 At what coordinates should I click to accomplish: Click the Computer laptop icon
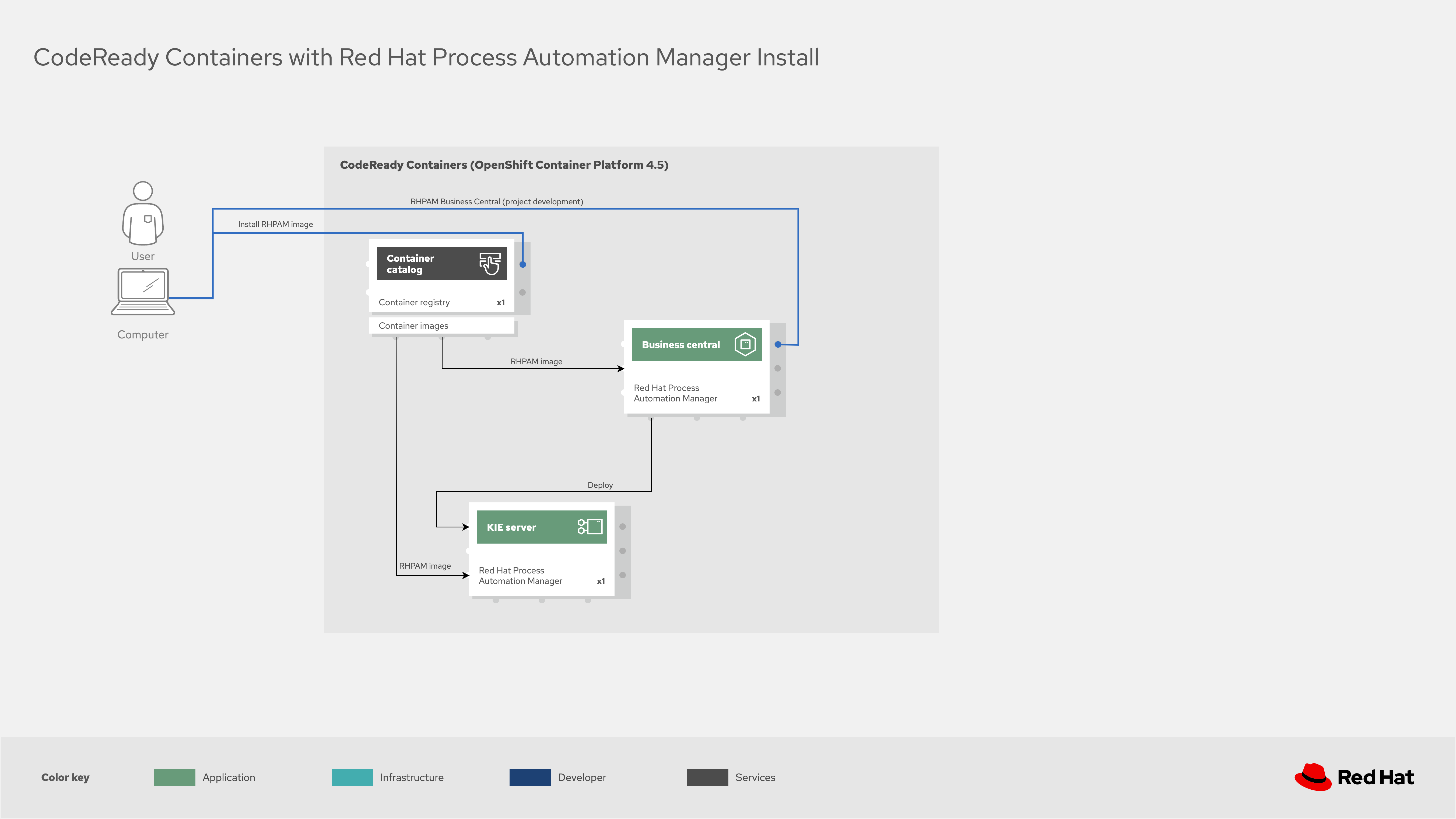(x=143, y=291)
